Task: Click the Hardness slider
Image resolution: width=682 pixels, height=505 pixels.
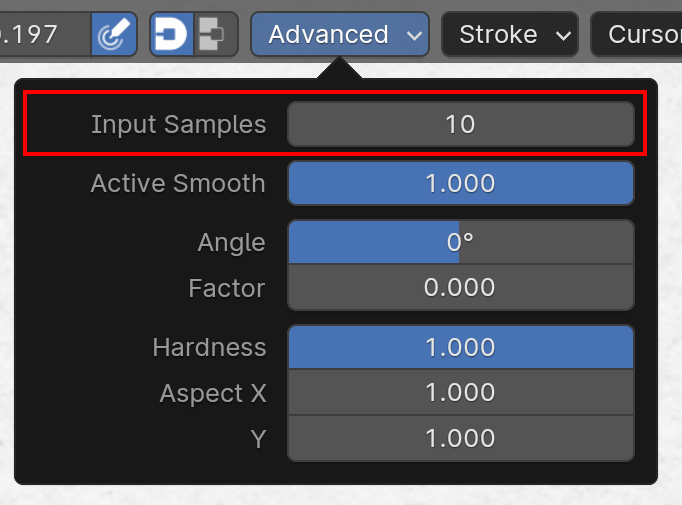Action: point(461,348)
